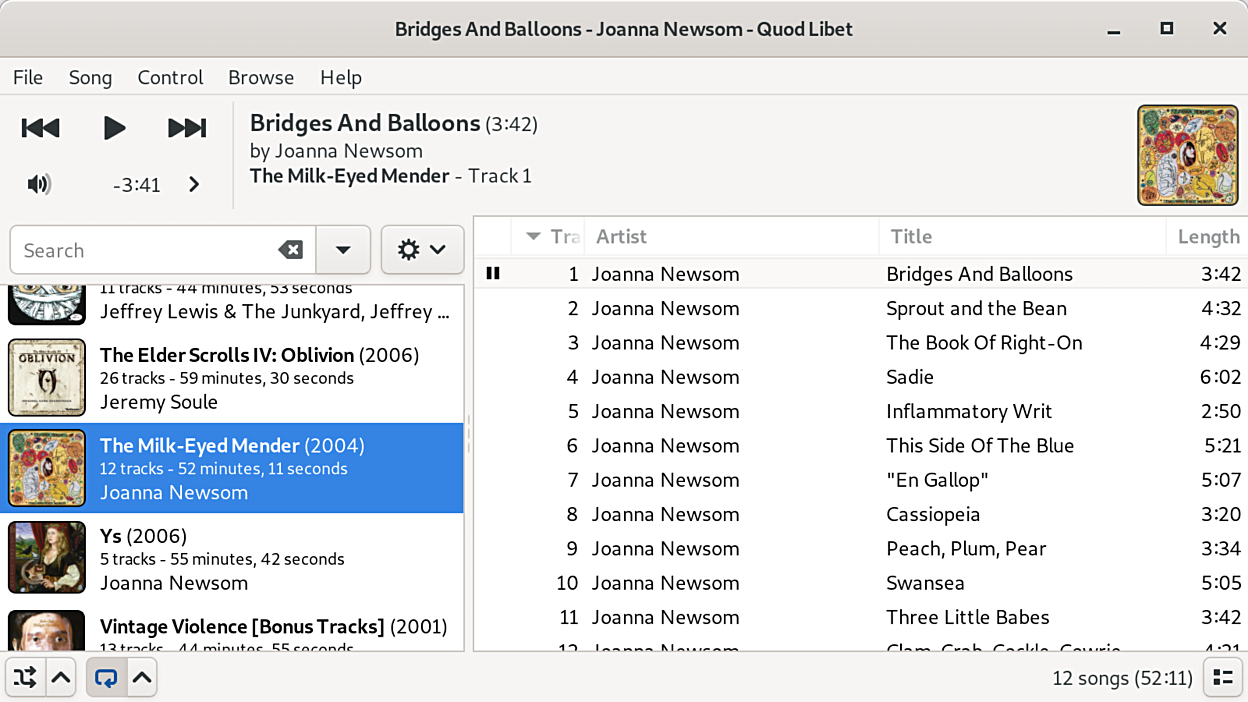Open the shuffle mode options arrow
Viewport: 1248px width, 702px height.
(x=61, y=678)
